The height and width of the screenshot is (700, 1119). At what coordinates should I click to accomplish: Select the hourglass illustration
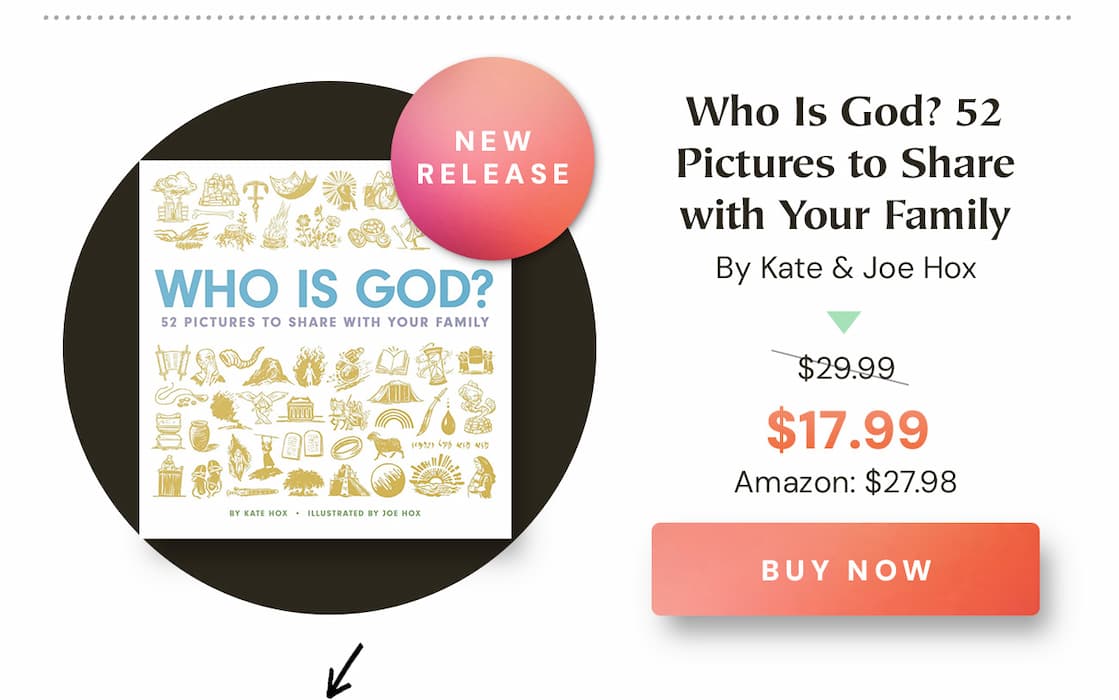[435, 363]
